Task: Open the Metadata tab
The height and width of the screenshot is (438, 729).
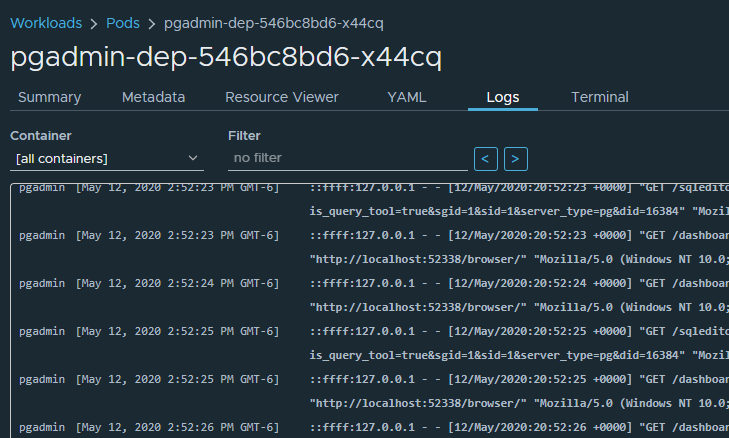Action: tap(153, 97)
